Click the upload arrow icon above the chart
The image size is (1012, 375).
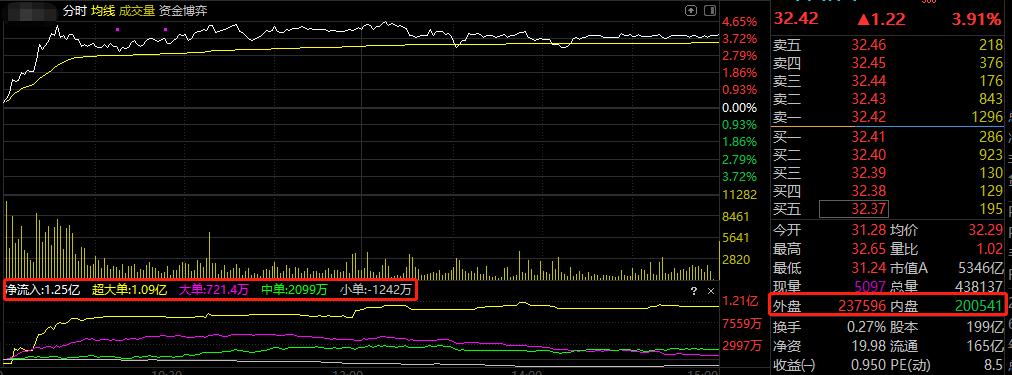click(691, 10)
